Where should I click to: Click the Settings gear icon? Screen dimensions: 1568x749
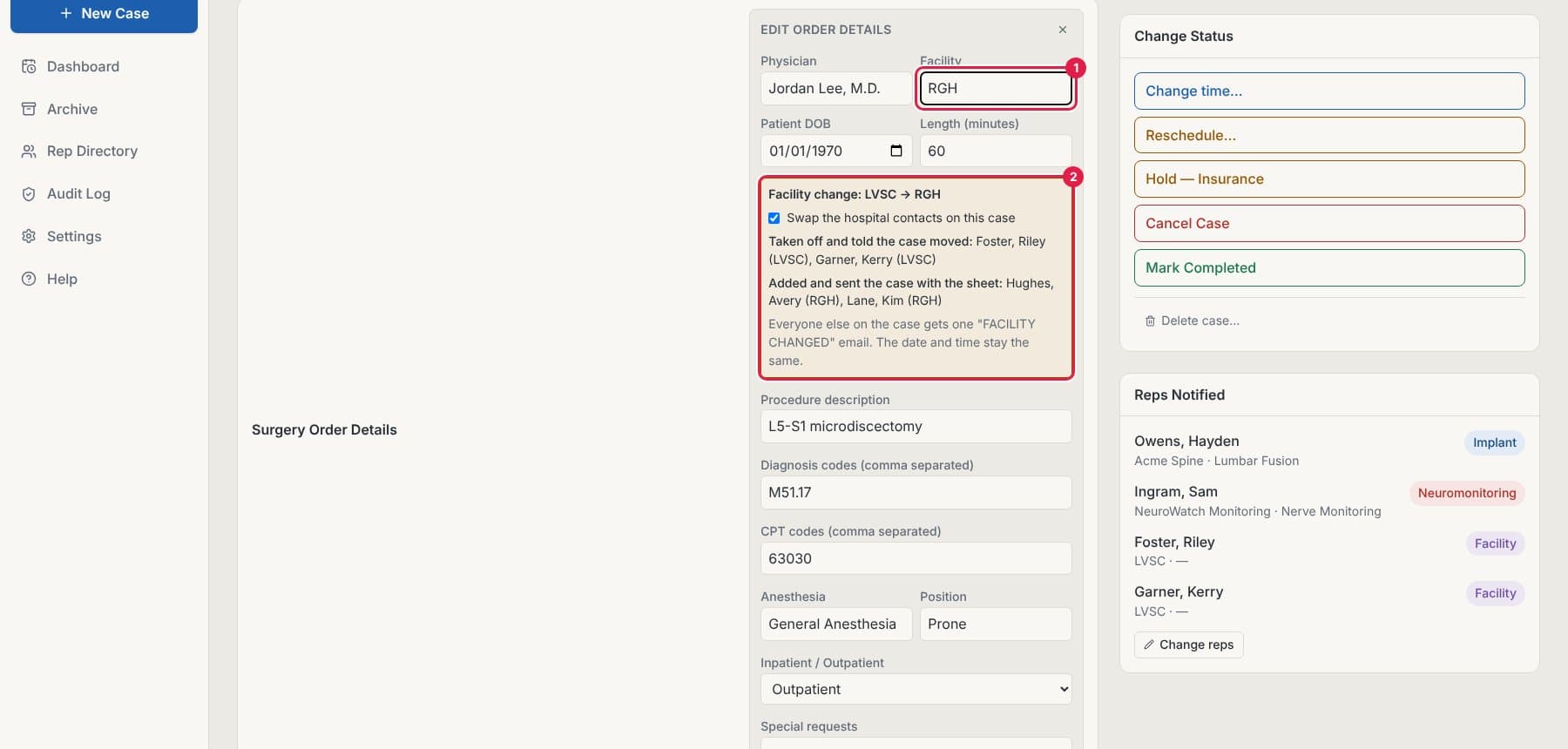tap(29, 236)
